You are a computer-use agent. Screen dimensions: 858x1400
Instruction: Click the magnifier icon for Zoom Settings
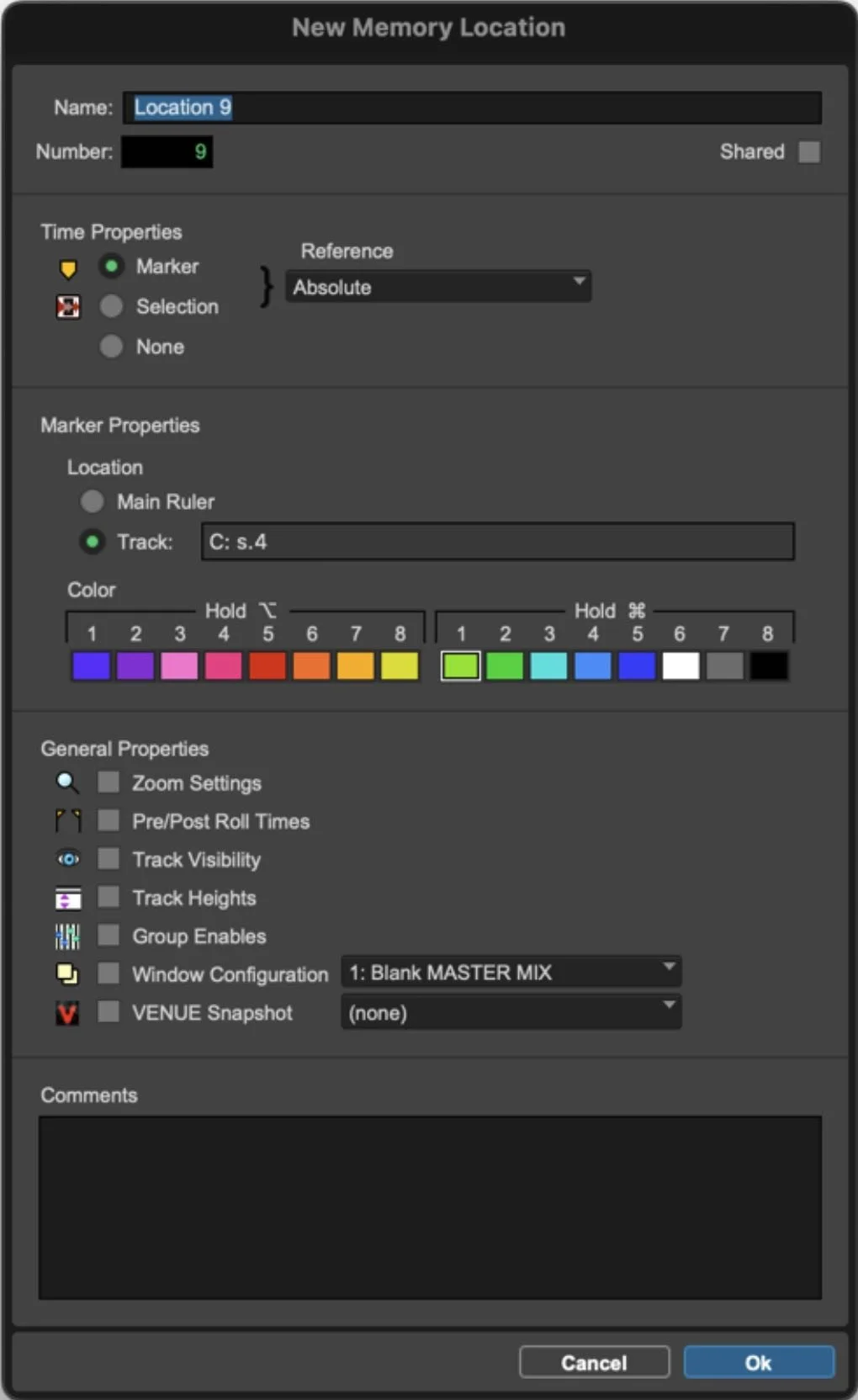coord(67,783)
